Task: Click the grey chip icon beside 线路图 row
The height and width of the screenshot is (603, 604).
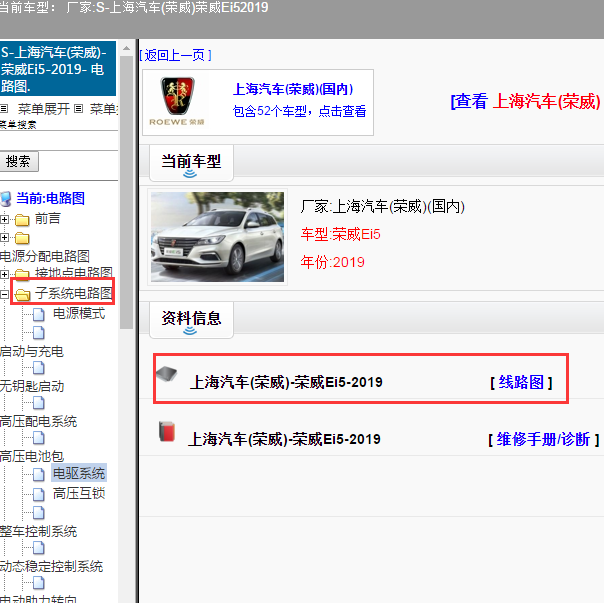Action: click(x=166, y=374)
